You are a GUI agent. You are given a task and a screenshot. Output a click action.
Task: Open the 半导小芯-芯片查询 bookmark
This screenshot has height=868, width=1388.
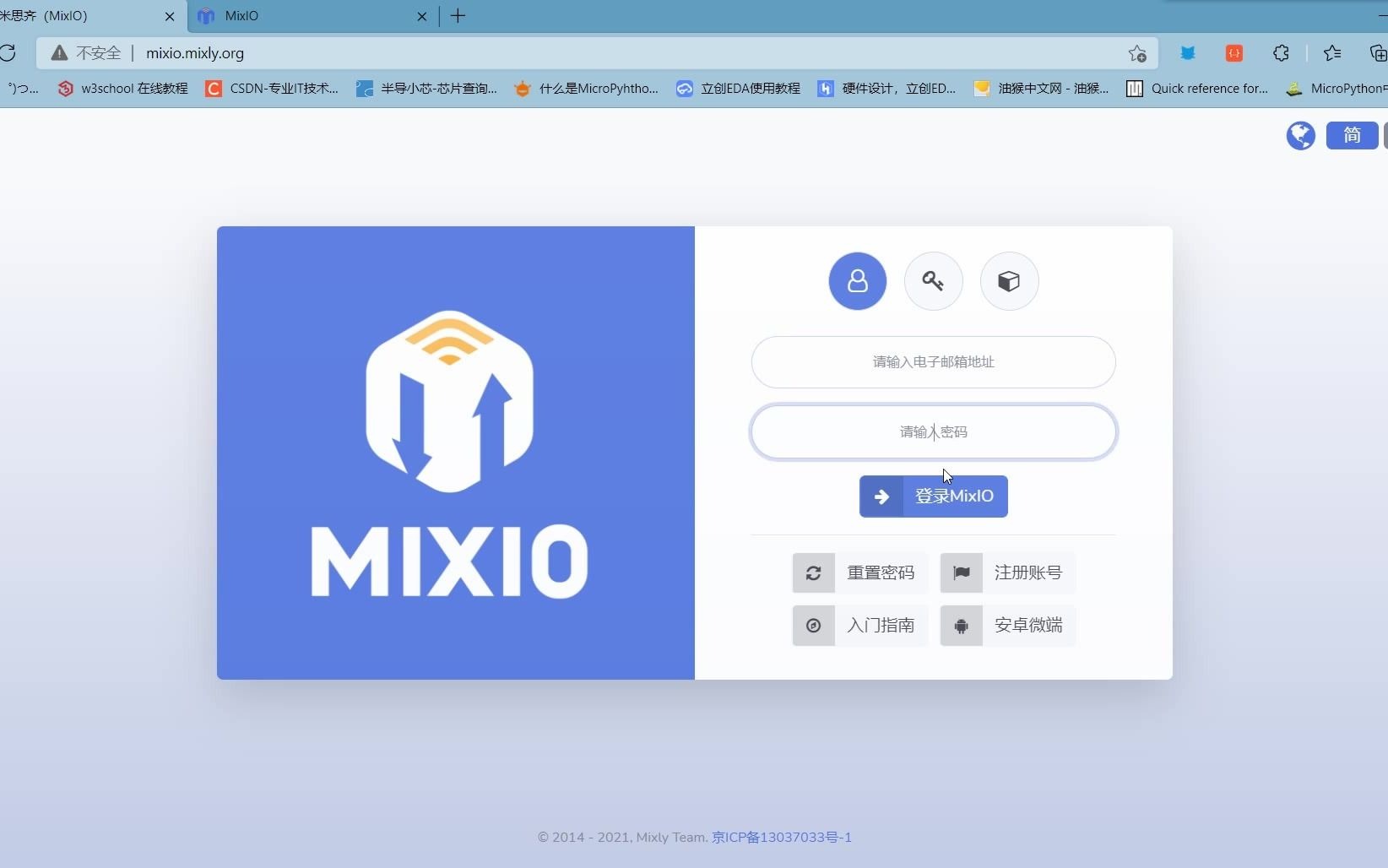426,89
